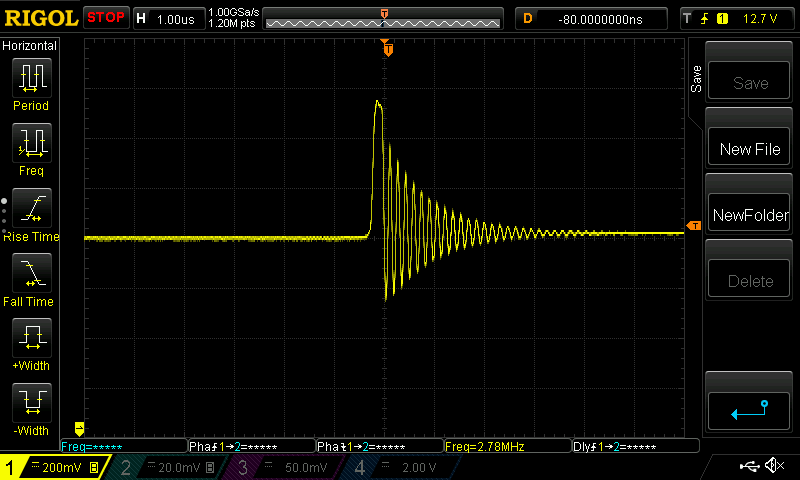800x480 pixels.
Task: Choose the Rise Time measurement
Action: point(31,210)
